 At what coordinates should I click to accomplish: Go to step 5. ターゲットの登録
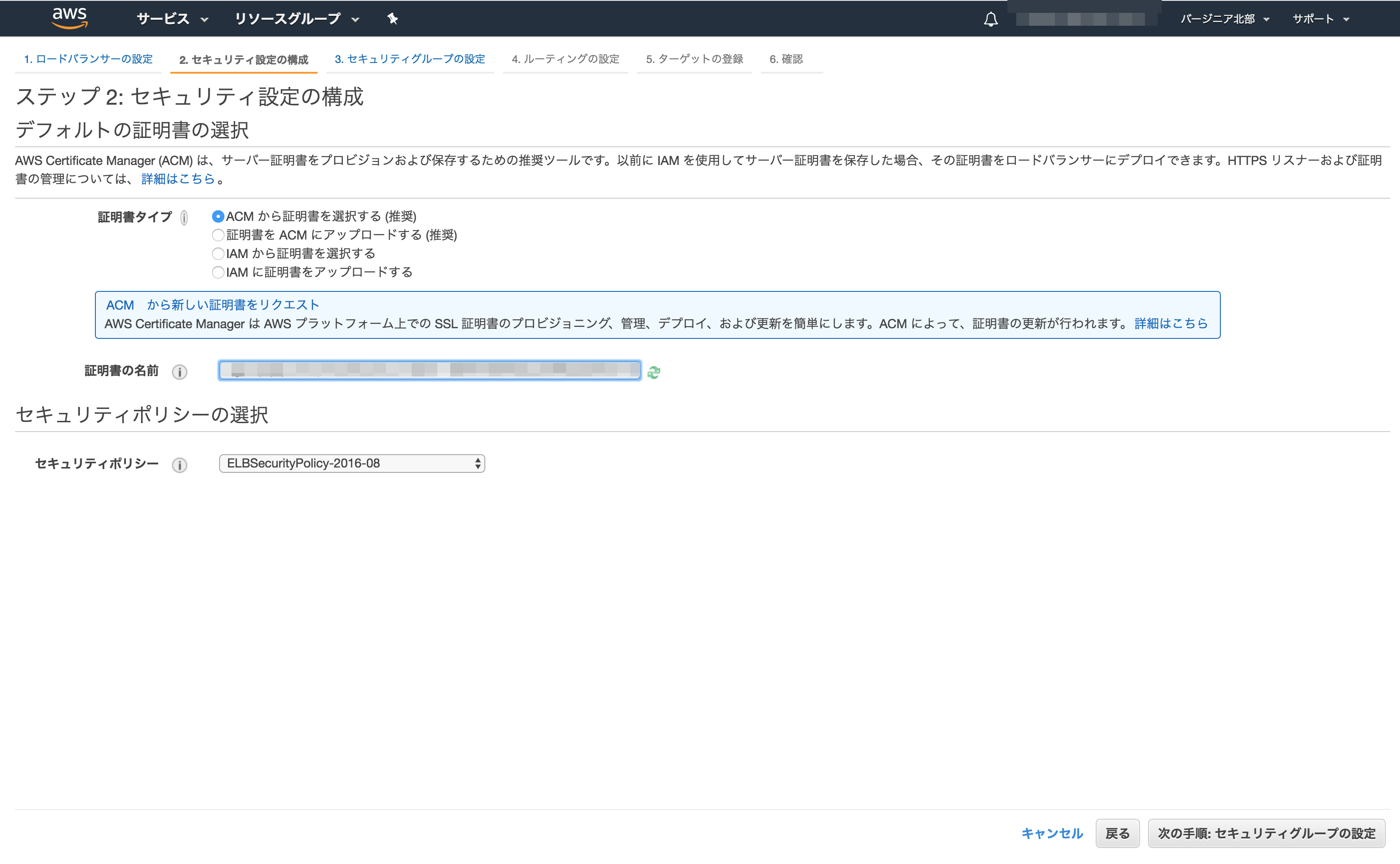click(694, 59)
